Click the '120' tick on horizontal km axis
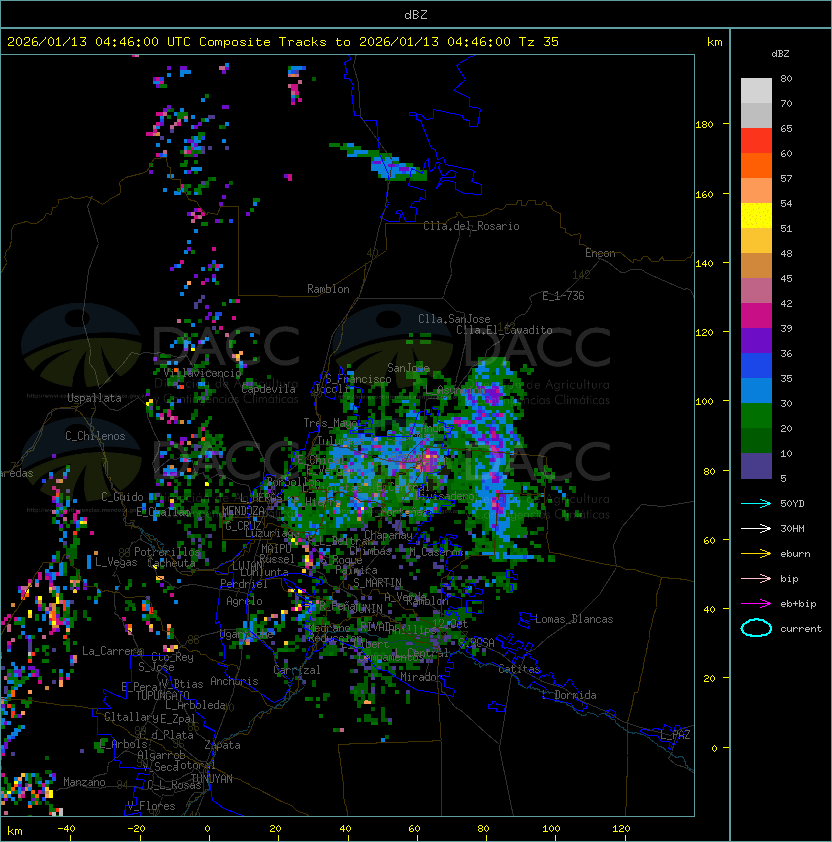This screenshot has height=842, width=832. pos(621,828)
